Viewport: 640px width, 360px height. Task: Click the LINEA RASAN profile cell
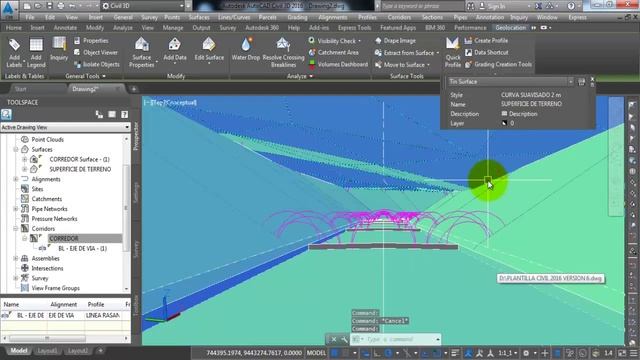[102, 316]
